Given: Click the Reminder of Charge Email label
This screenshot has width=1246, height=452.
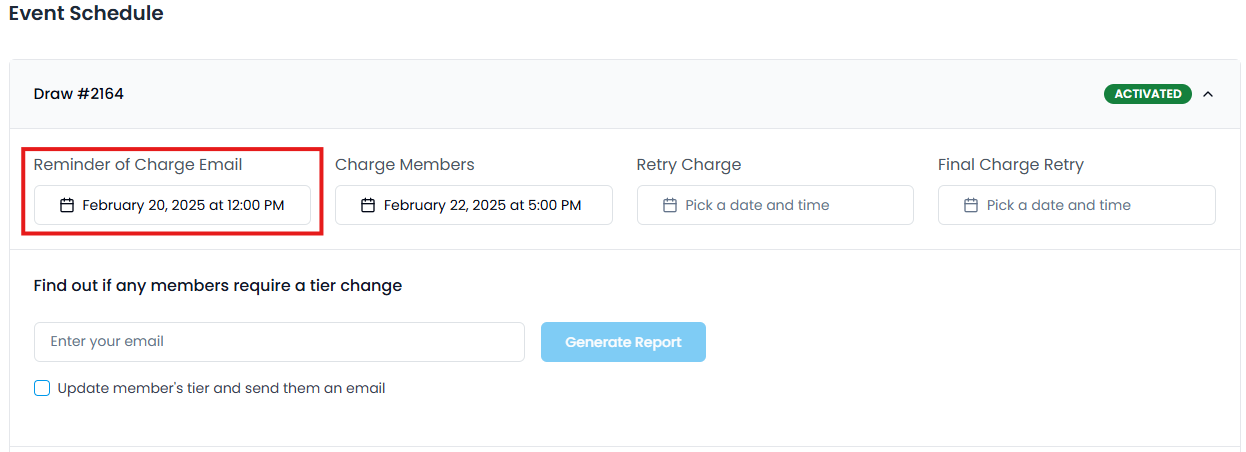Looking at the screenshot, I should click(138, 165).
